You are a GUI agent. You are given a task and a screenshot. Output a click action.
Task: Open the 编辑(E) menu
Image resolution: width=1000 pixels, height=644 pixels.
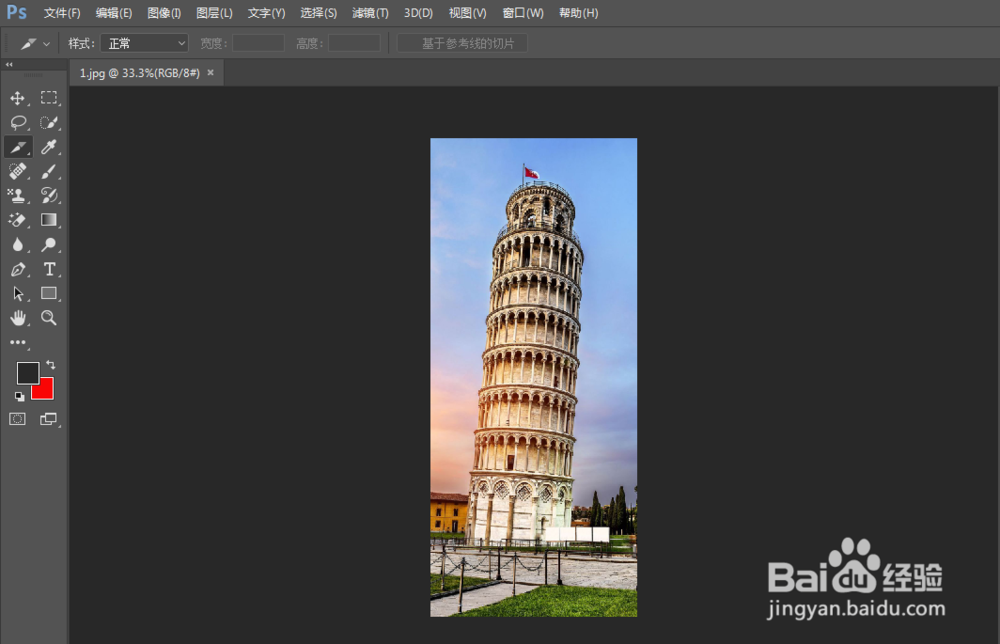pos(114,13)
